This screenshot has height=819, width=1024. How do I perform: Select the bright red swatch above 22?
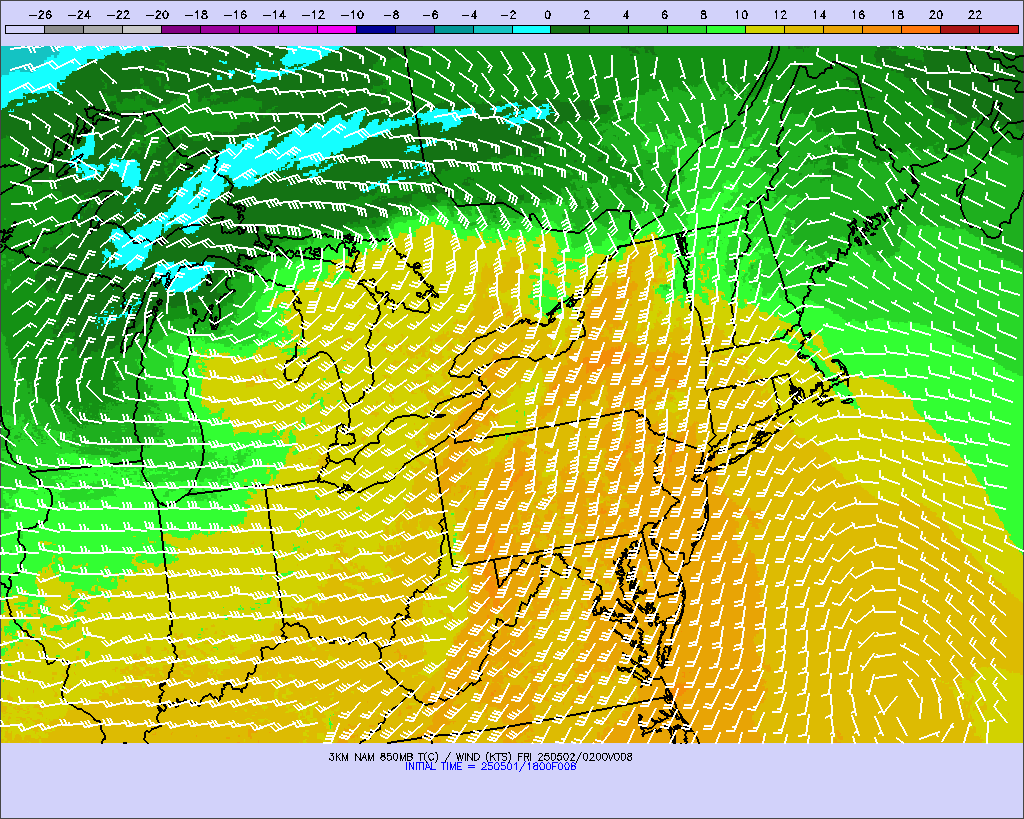point(999,29)
